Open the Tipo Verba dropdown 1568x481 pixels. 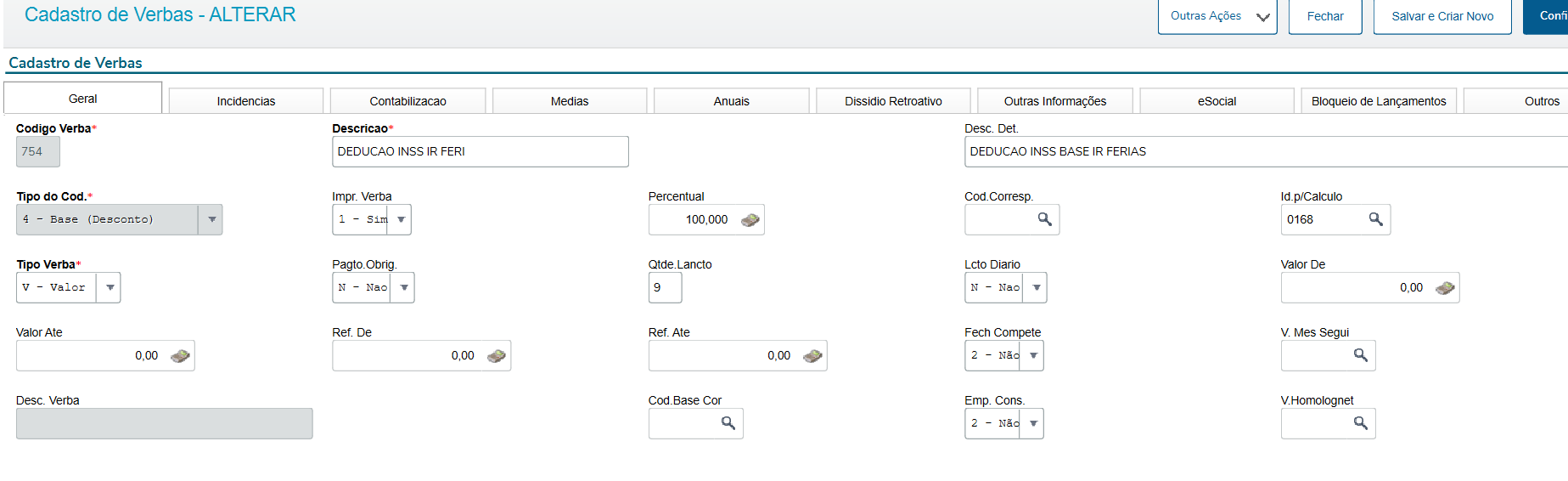[110, 287]
